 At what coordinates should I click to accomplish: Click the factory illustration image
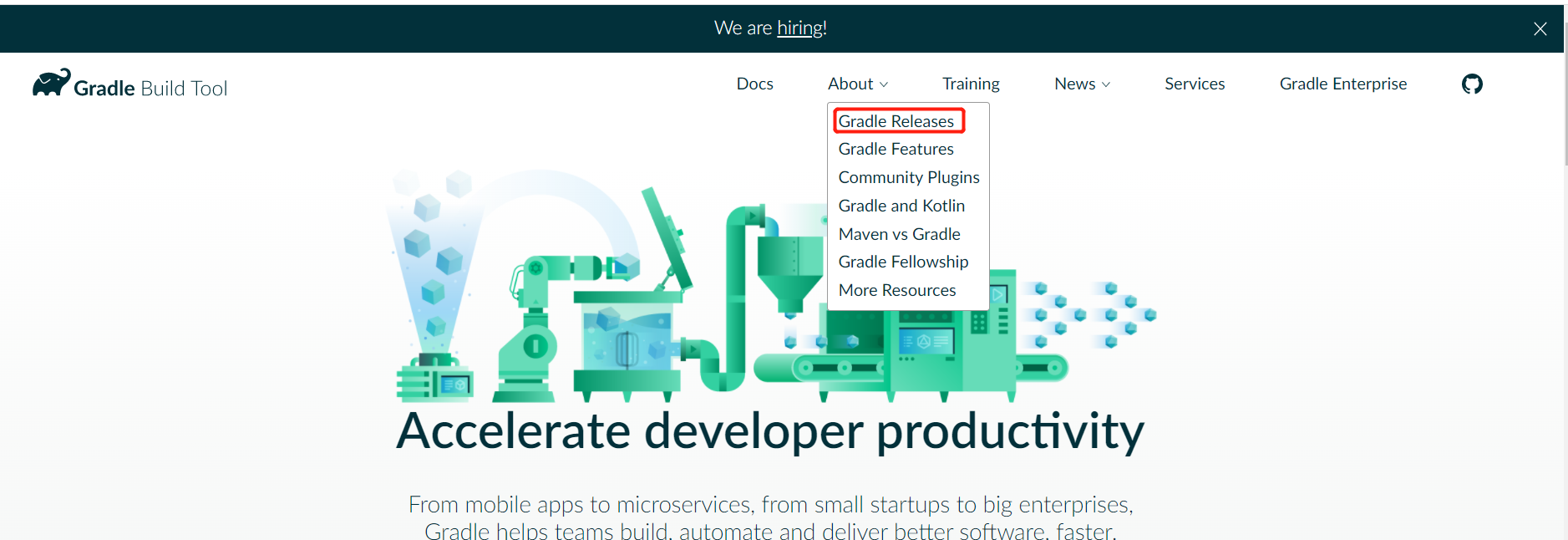(x=770, y=286)
